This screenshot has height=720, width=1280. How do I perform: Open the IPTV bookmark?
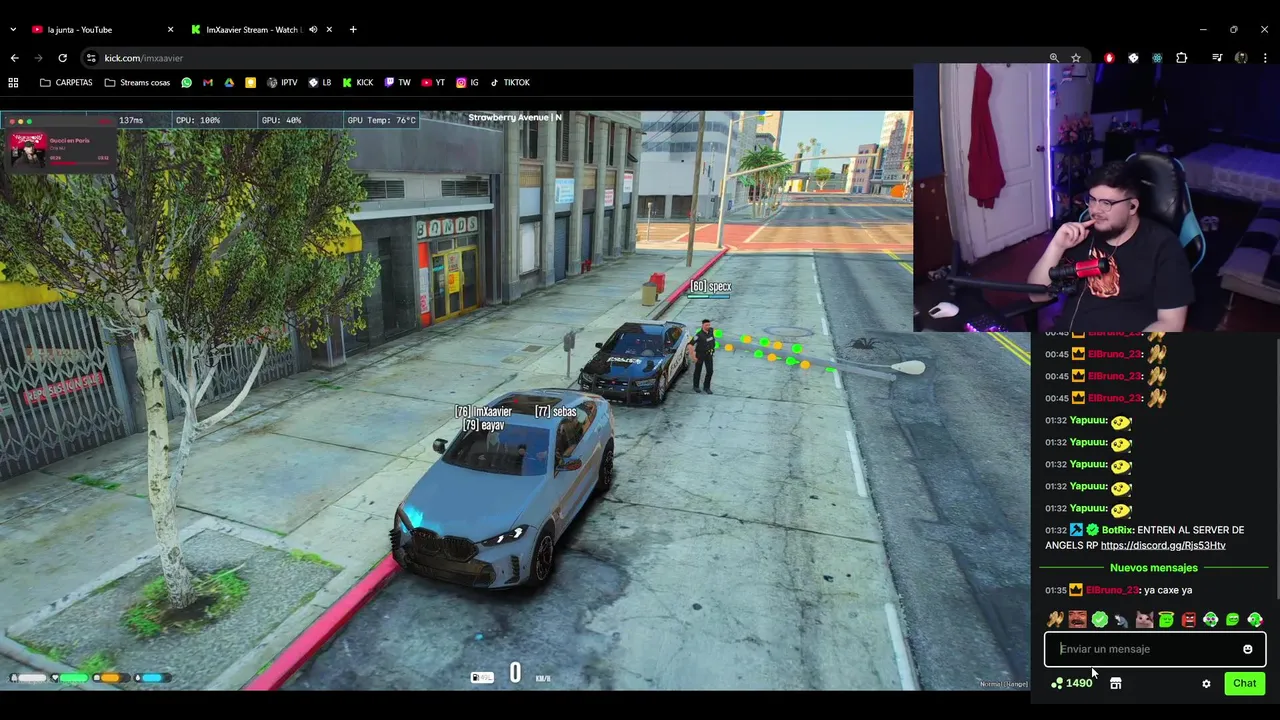pyautogui.click(x=282, y=83)
